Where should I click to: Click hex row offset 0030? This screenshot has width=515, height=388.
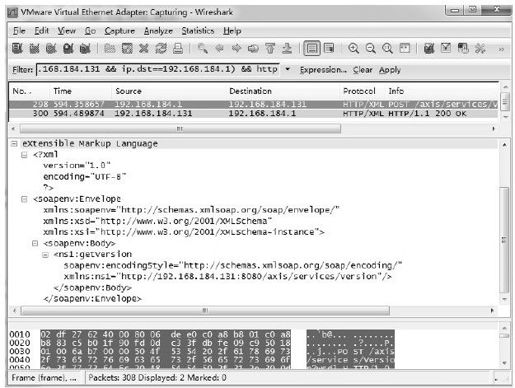pos(20,351)
